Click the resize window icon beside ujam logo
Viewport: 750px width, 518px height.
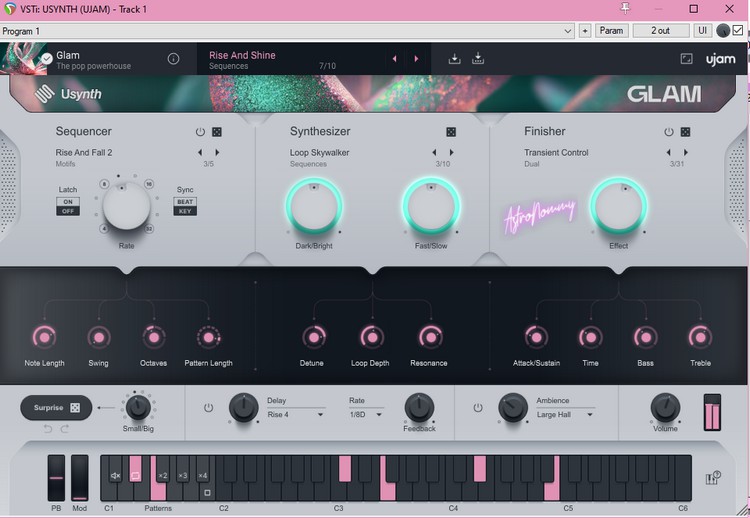pyautogui.click(x=686, y=59)
